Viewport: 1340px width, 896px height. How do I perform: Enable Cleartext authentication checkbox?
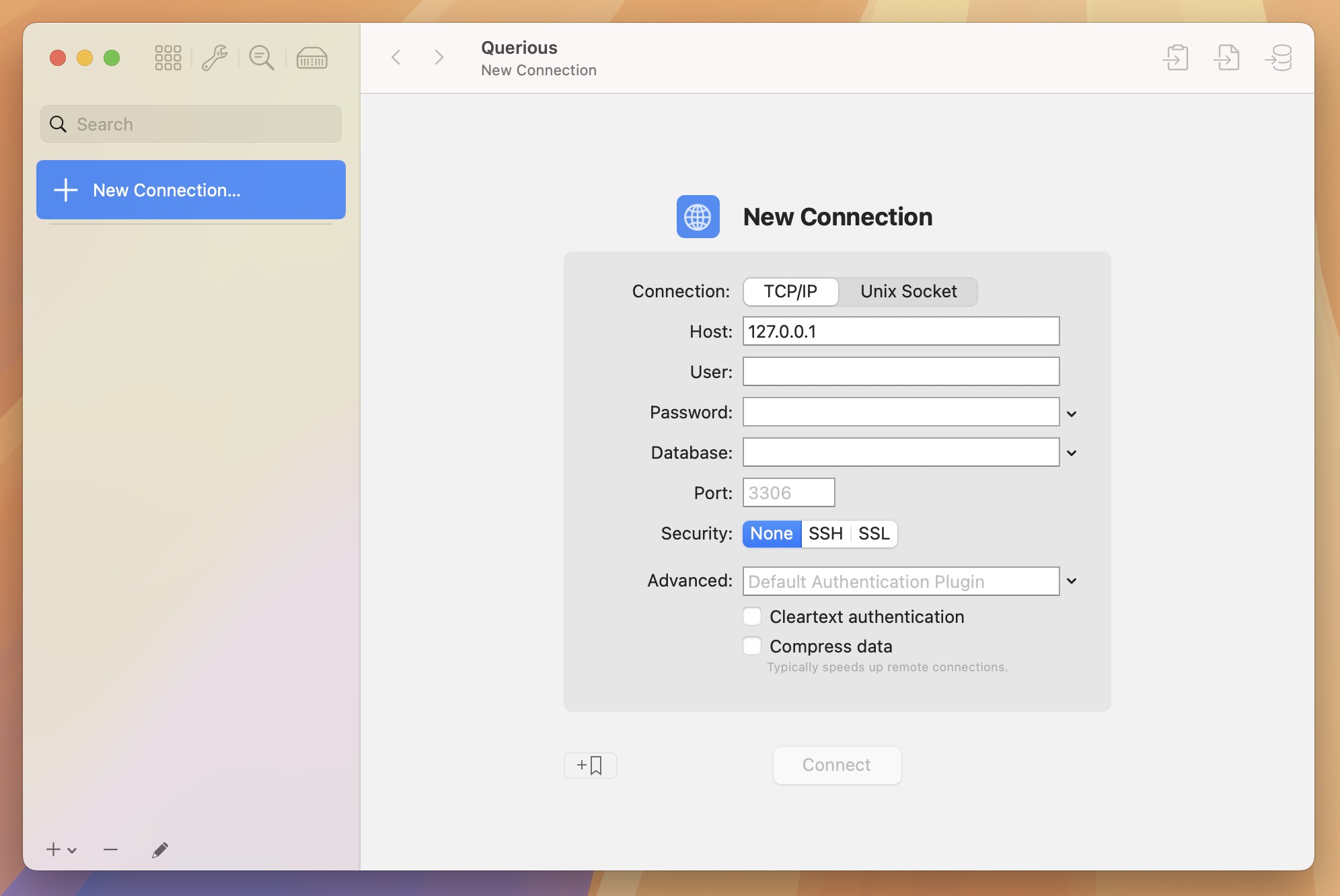pyautogui.click(x=752, y=616)
